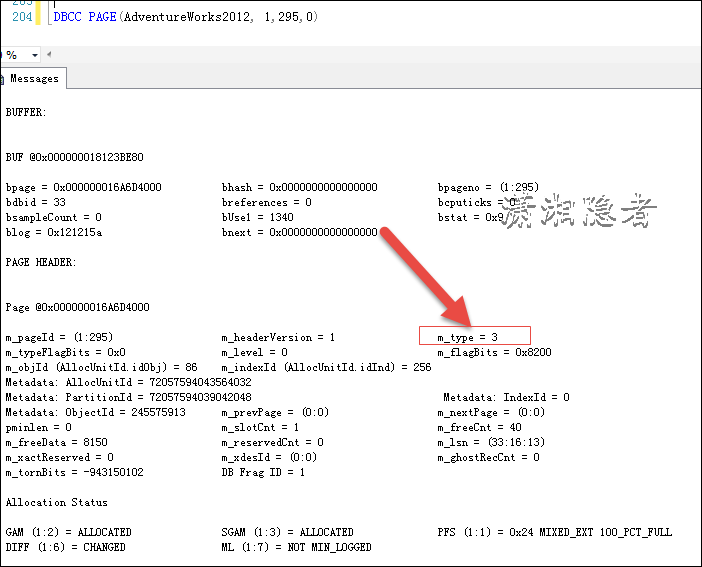Select blog = 0x121215a entry
The height and width of the screenshot is (567, 702).
point(54,232)
